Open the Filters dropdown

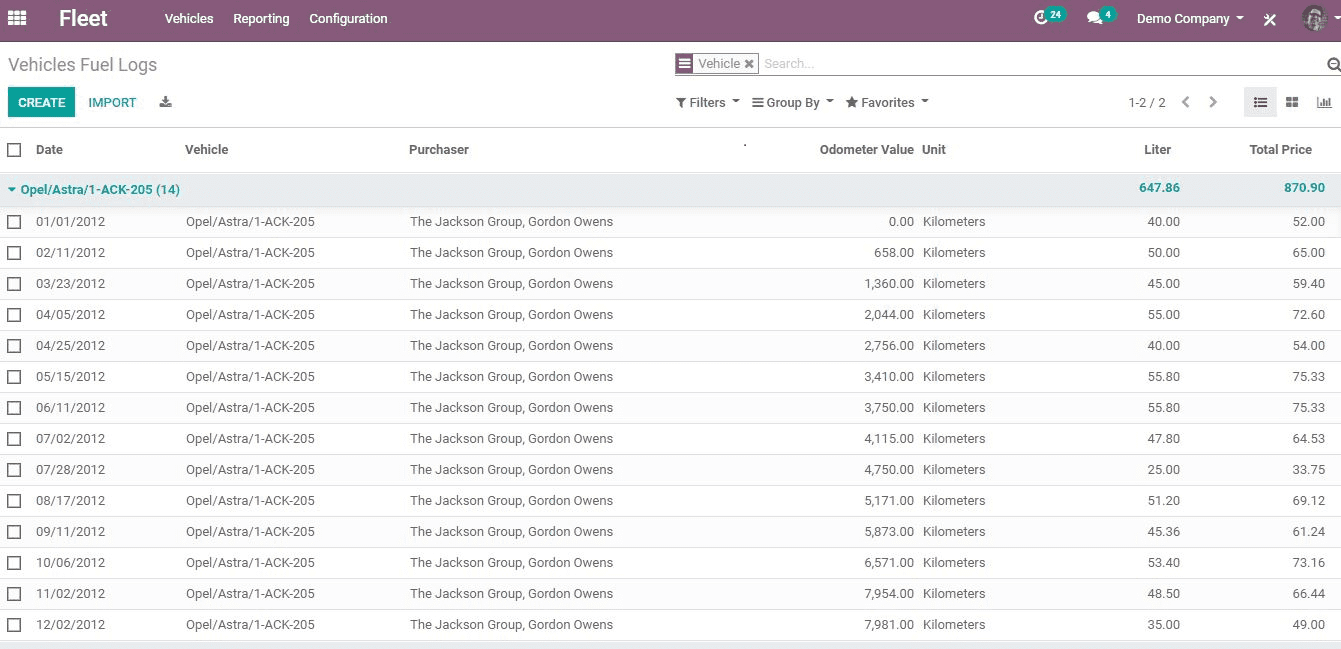708,102
